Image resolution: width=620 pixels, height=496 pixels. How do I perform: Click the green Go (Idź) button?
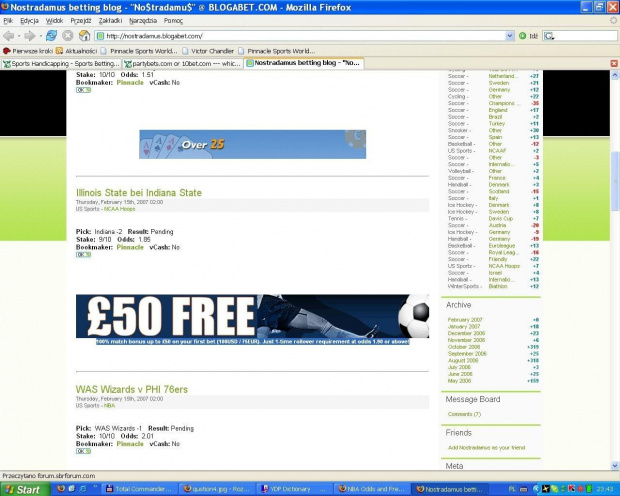tap(528, 36)
